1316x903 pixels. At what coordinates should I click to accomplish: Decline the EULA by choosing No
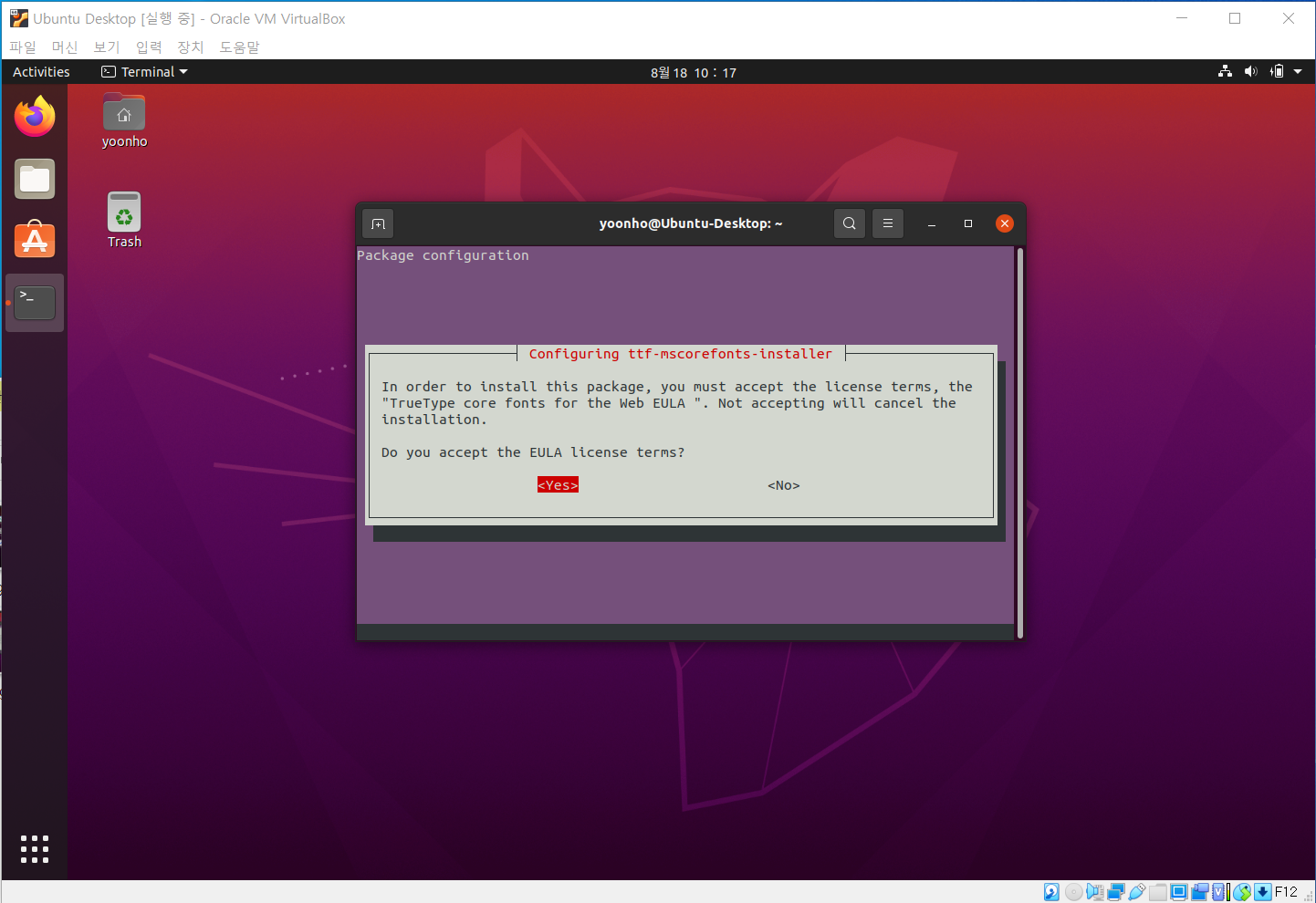click(x=783, y=485)
